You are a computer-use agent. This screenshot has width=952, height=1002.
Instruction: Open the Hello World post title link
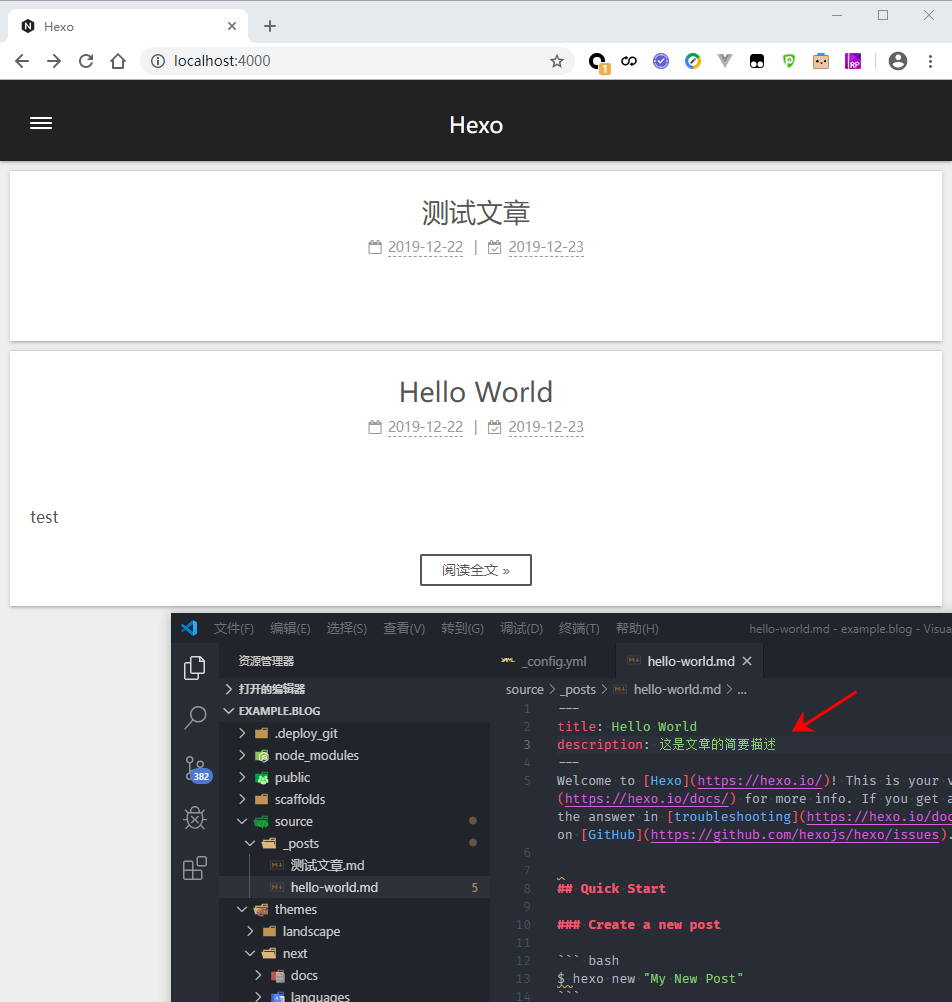[x=476, y=392]
